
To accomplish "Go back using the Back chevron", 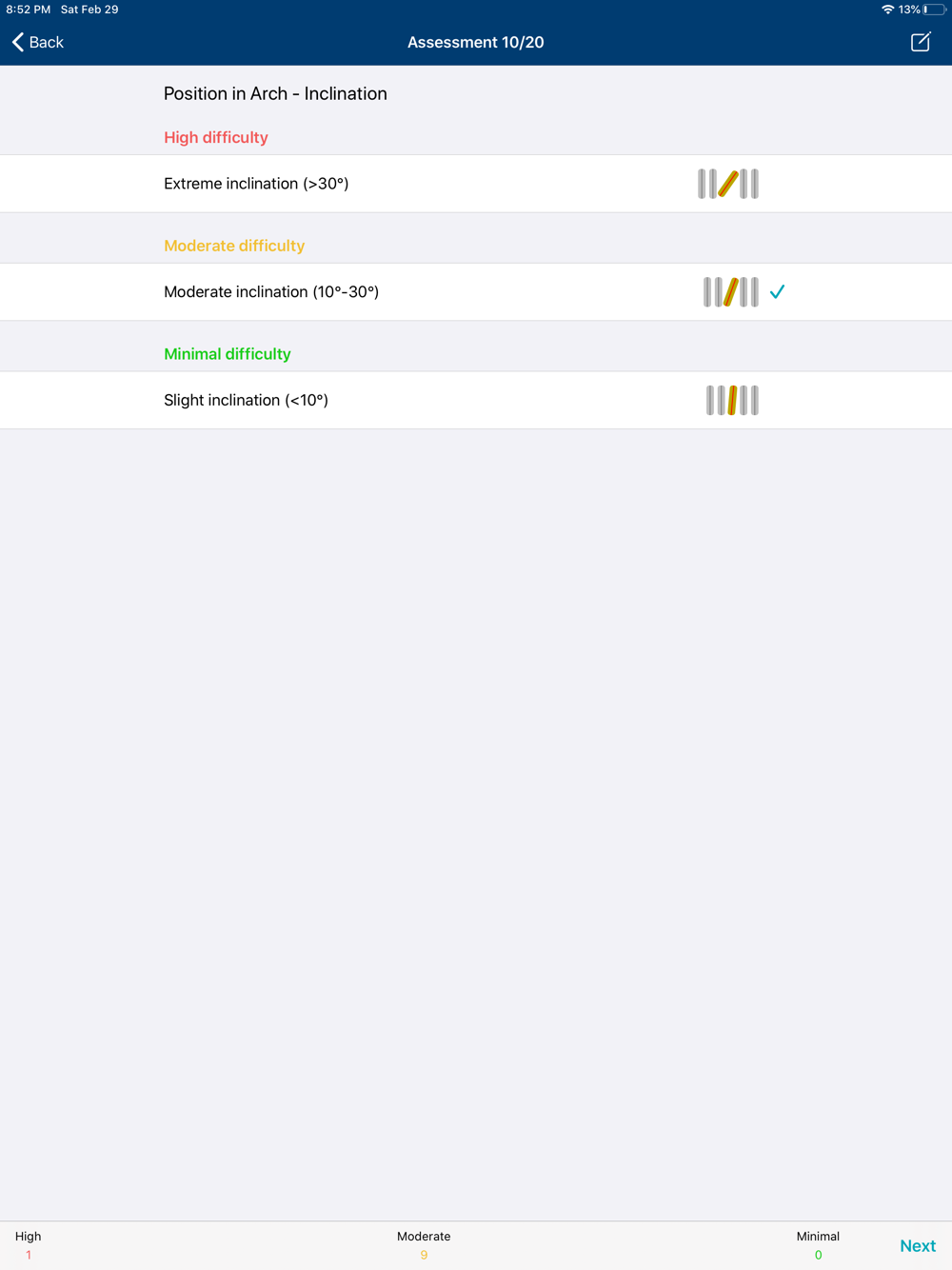I will point(18,42).
